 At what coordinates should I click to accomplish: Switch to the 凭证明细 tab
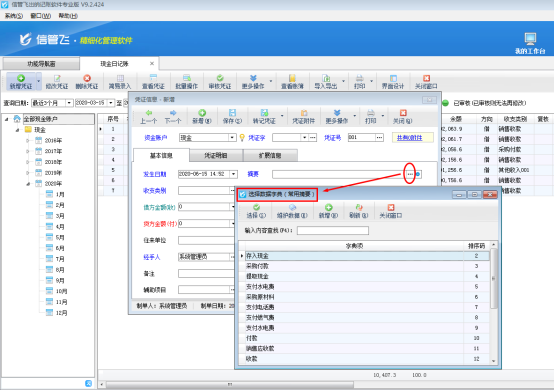pos(216,155)
